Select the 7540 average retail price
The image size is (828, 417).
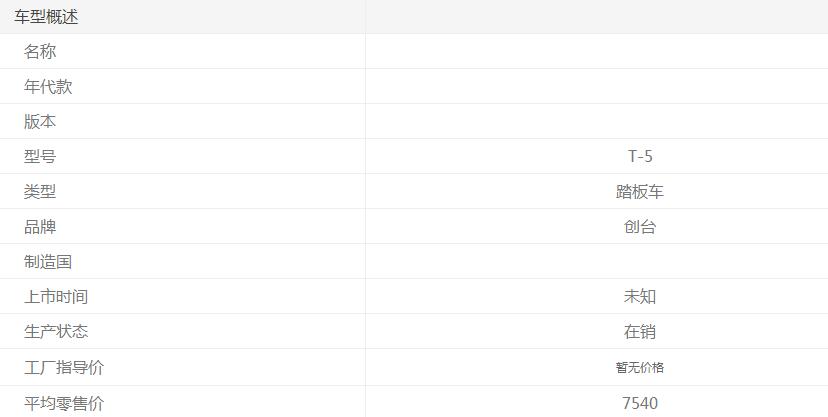coord(640,404)
